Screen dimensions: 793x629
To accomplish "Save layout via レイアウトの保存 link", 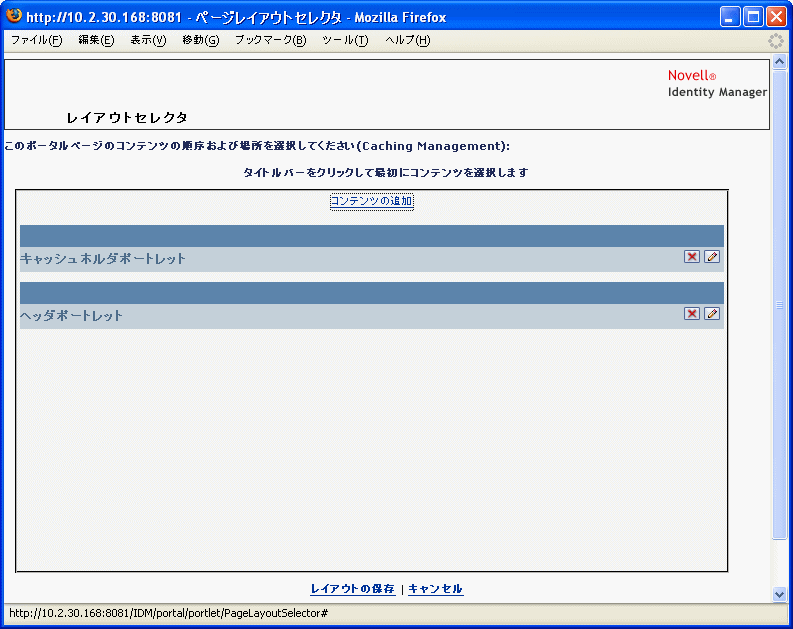I will click(x=353, y=589).
